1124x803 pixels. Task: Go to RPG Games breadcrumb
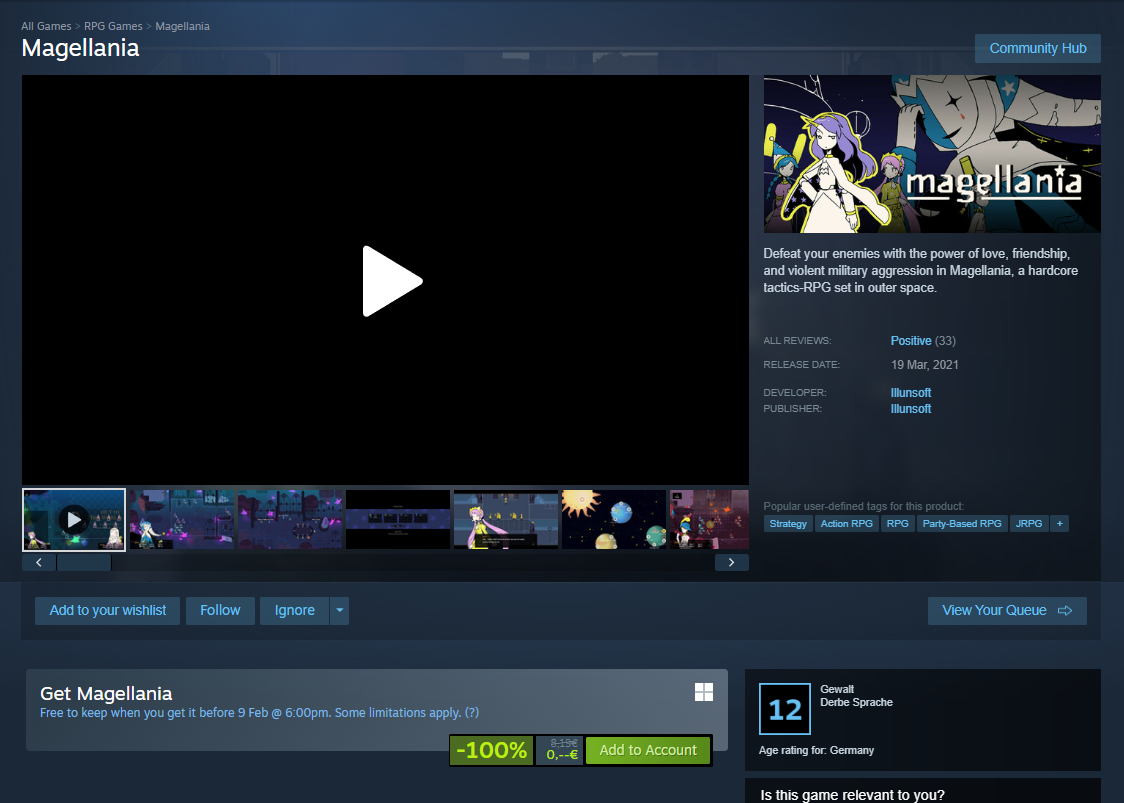tap(113, 26)
